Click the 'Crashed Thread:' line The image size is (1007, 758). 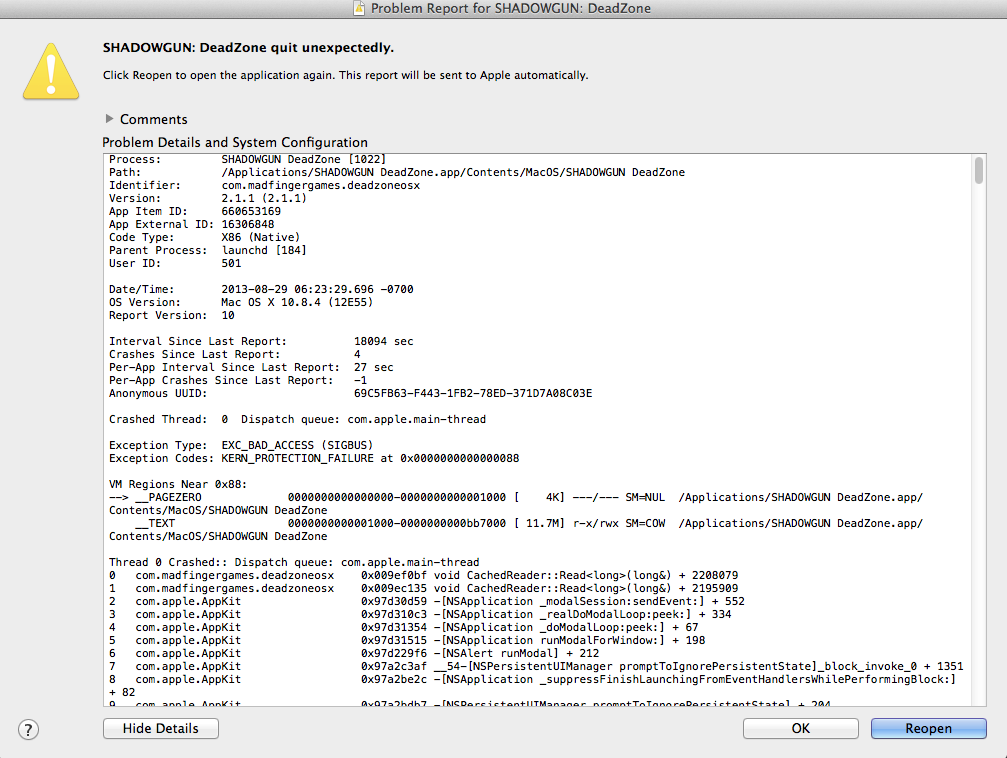pos(297,419)
